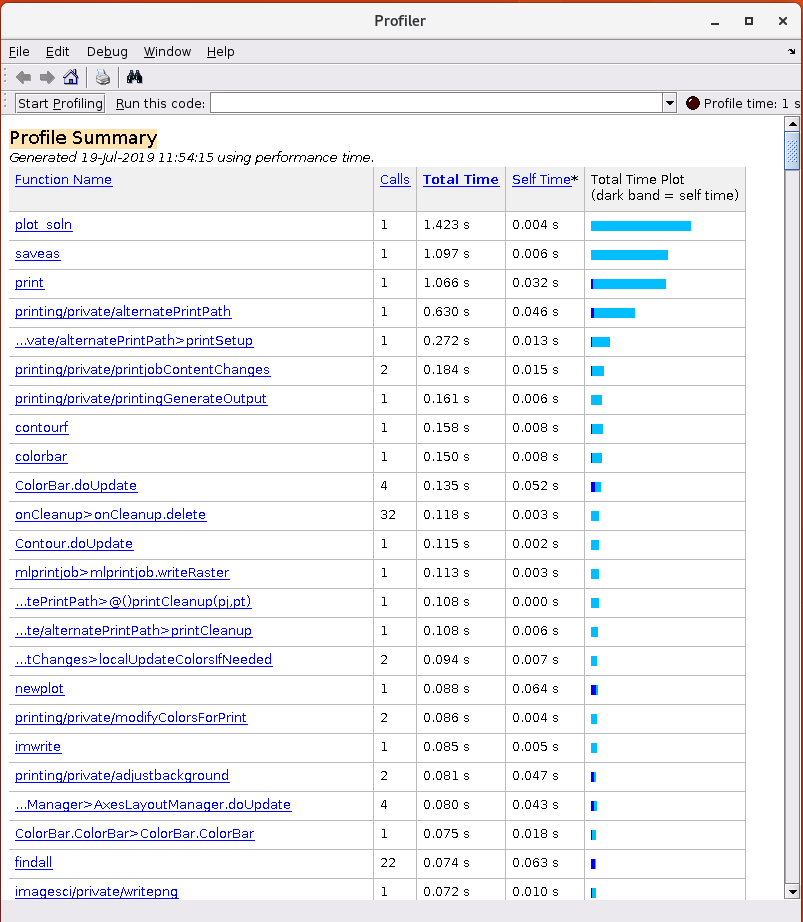Click the plot_soln total time bar
Image resolution: width=803 pixels, height=922 pixels.
pyautogui.click(x=641, y=226)
